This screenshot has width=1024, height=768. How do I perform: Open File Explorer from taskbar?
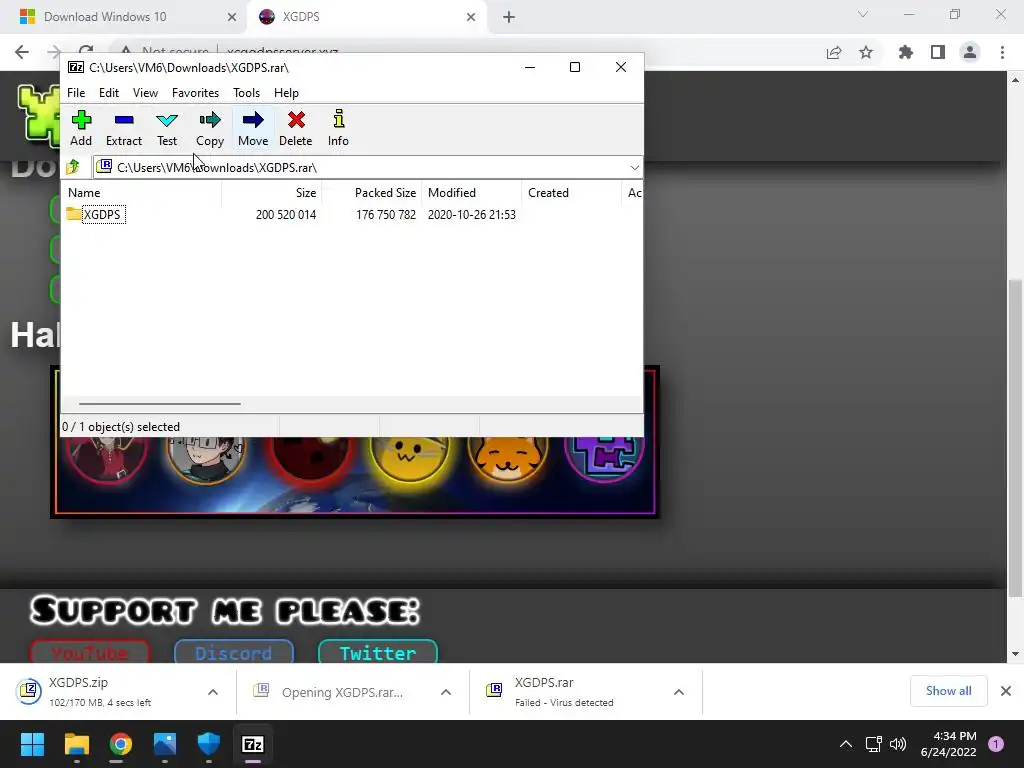point(76,744)
